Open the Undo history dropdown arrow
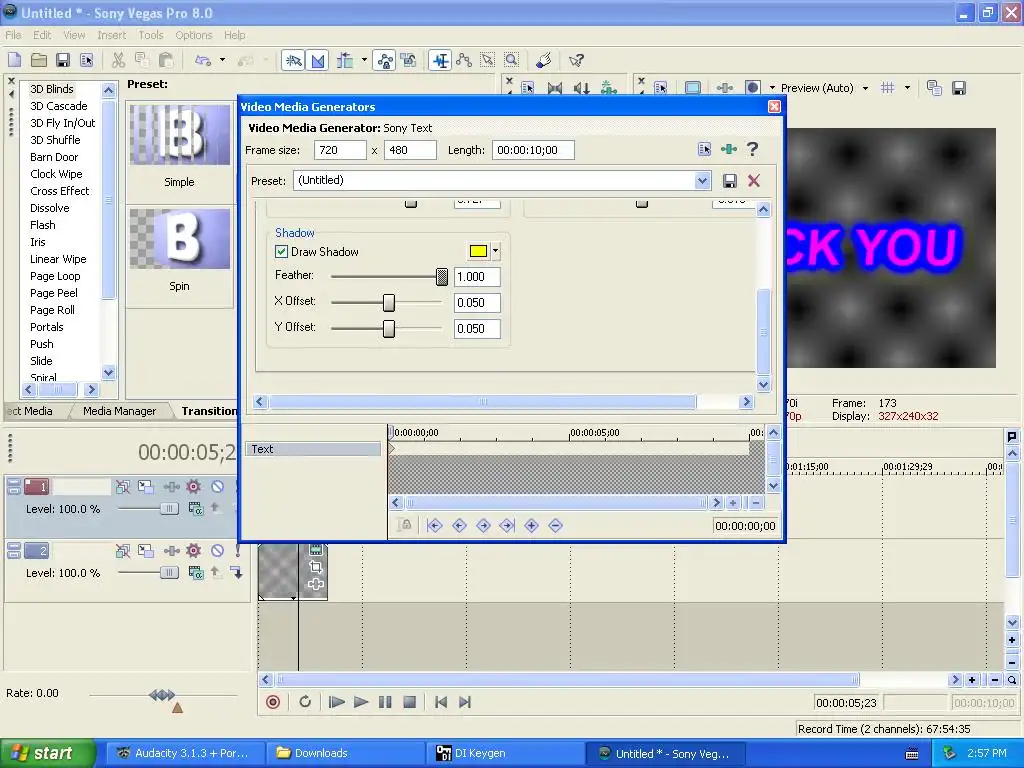 pos(222,61)
